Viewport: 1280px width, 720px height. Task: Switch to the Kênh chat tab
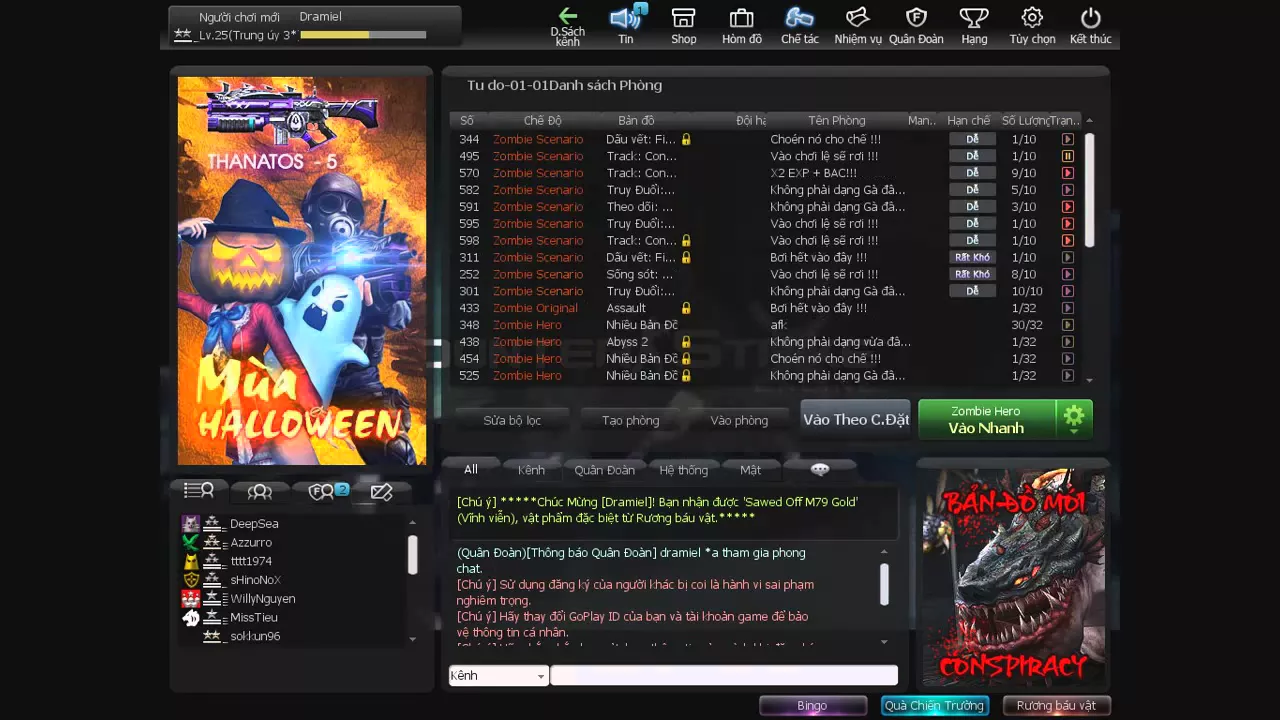coord(531,469)
